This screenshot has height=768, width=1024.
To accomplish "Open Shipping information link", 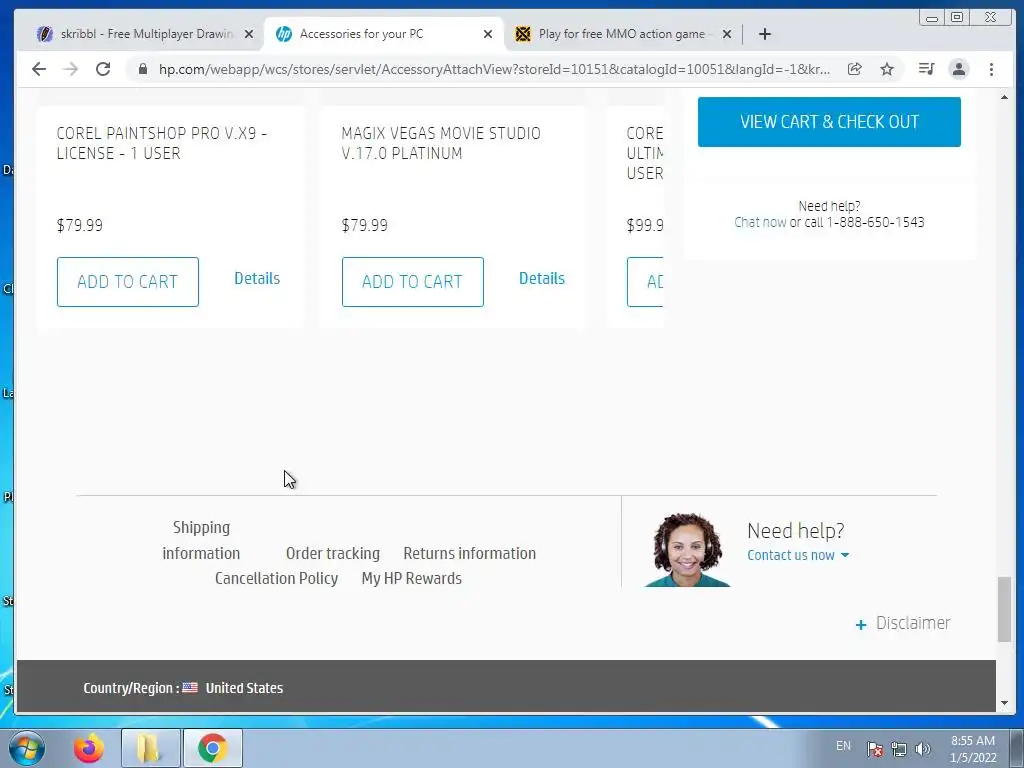I will [201, 540].
